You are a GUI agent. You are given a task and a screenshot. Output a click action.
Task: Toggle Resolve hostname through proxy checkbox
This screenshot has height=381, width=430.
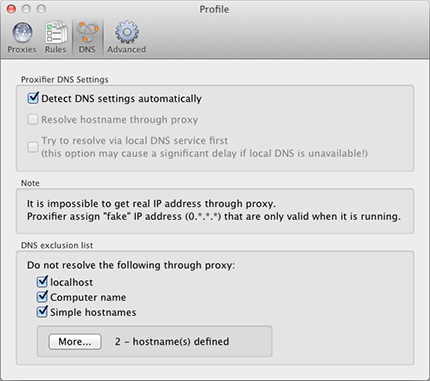click(x=33, y=119)
